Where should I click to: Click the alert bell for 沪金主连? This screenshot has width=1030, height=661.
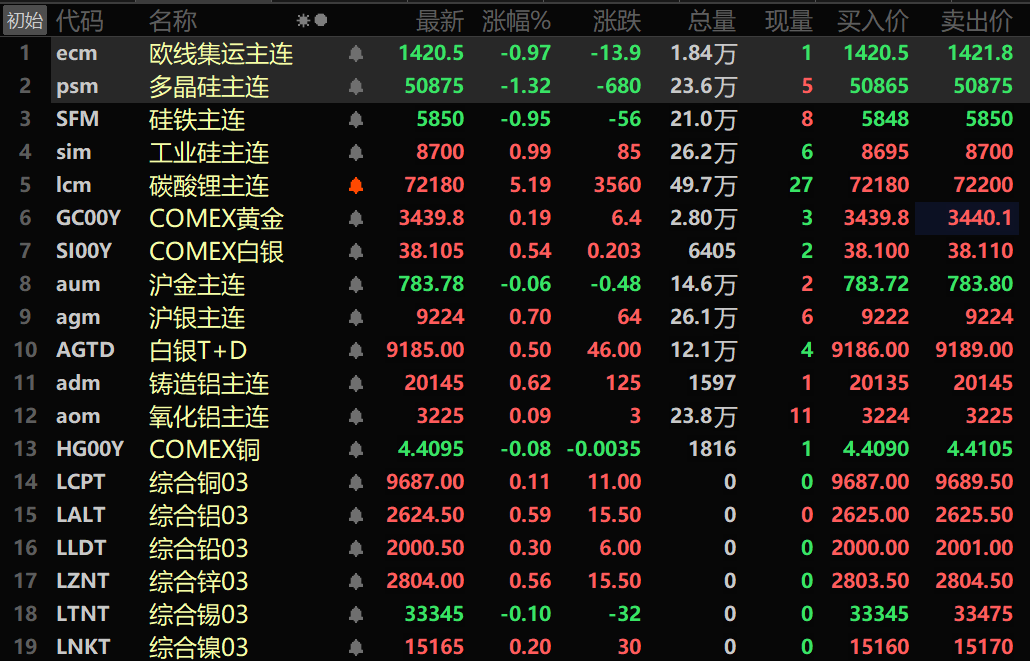click(x=356, y=285)
